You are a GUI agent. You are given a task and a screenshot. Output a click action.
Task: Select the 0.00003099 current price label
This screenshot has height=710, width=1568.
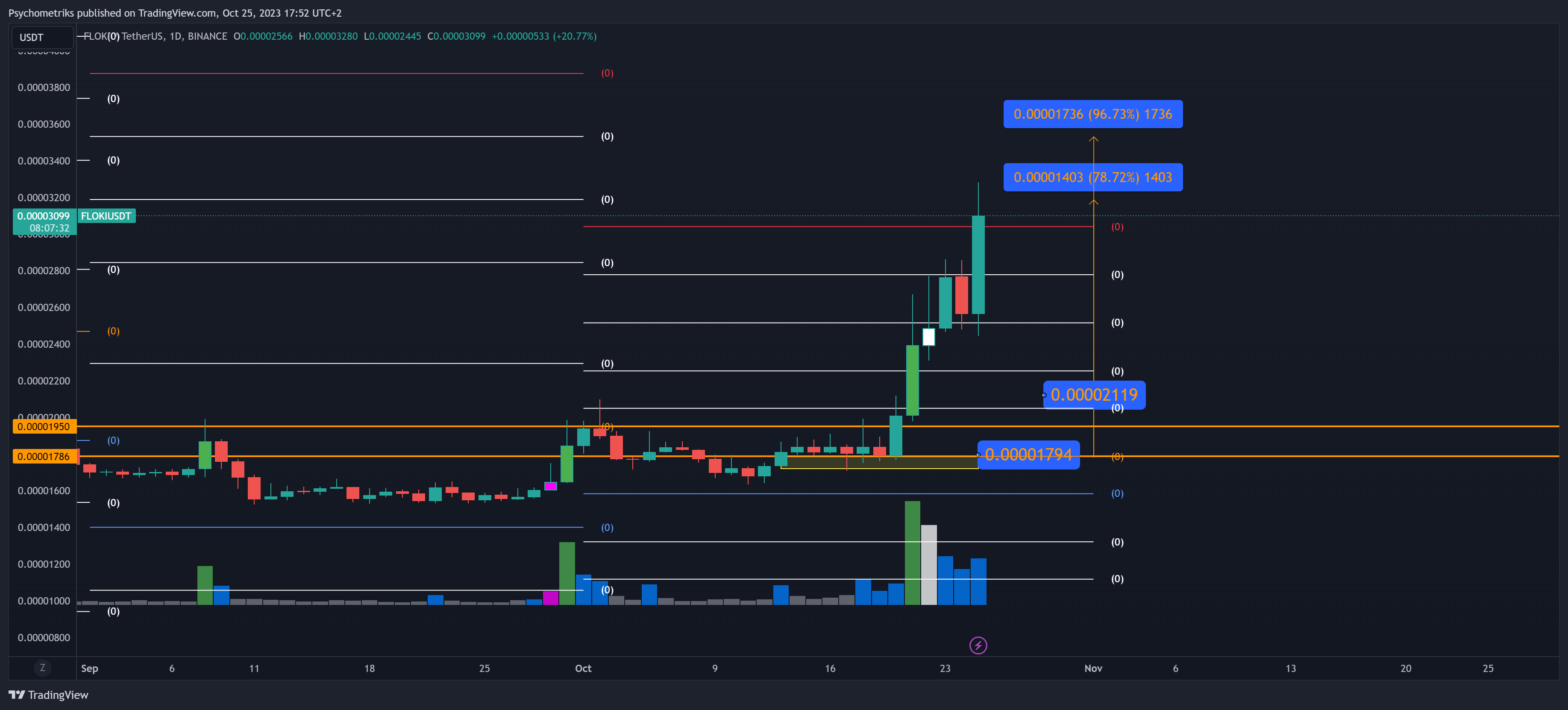pos(43,216)
